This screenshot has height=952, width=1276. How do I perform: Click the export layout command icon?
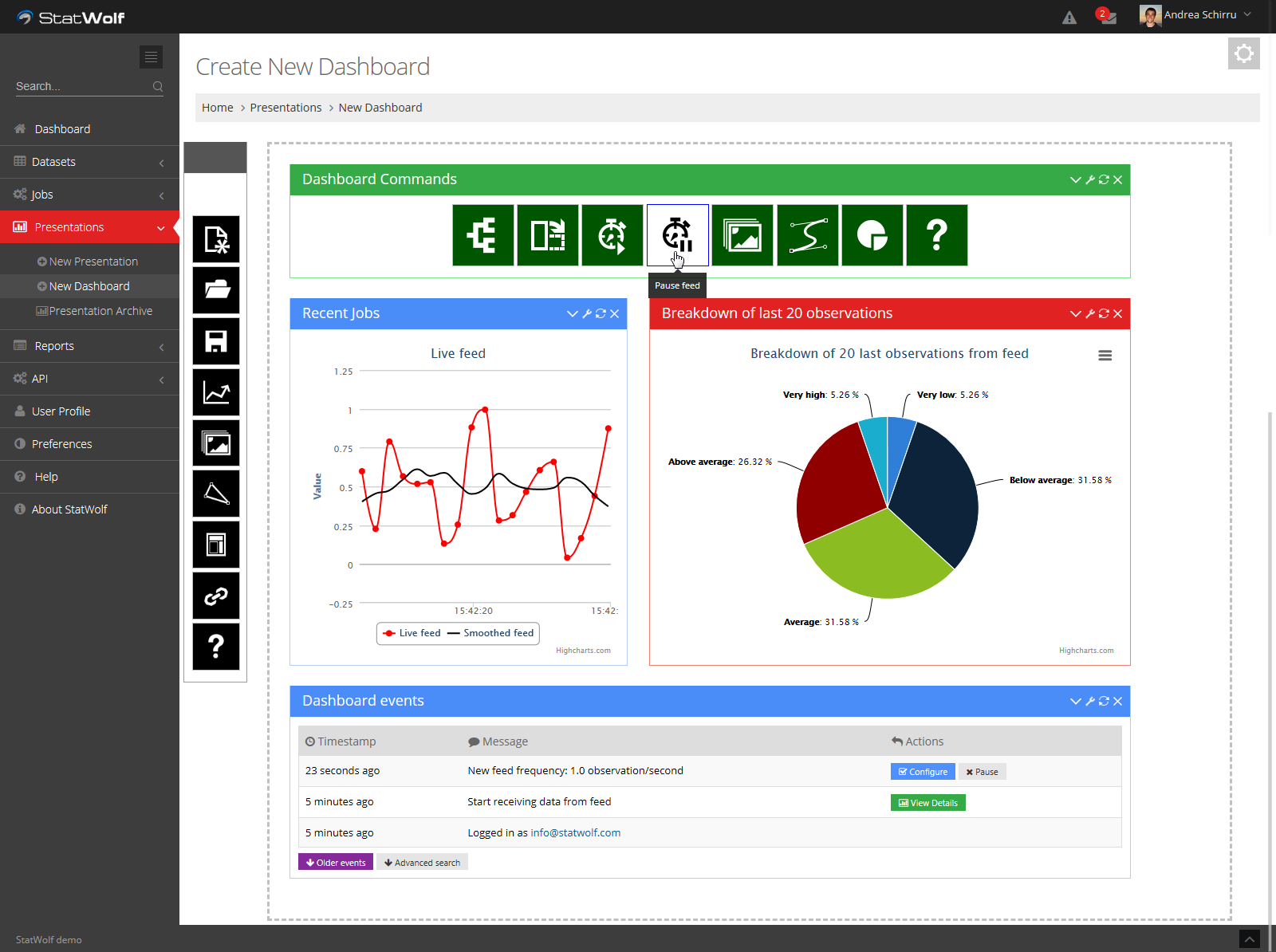(x=548, y=235)
